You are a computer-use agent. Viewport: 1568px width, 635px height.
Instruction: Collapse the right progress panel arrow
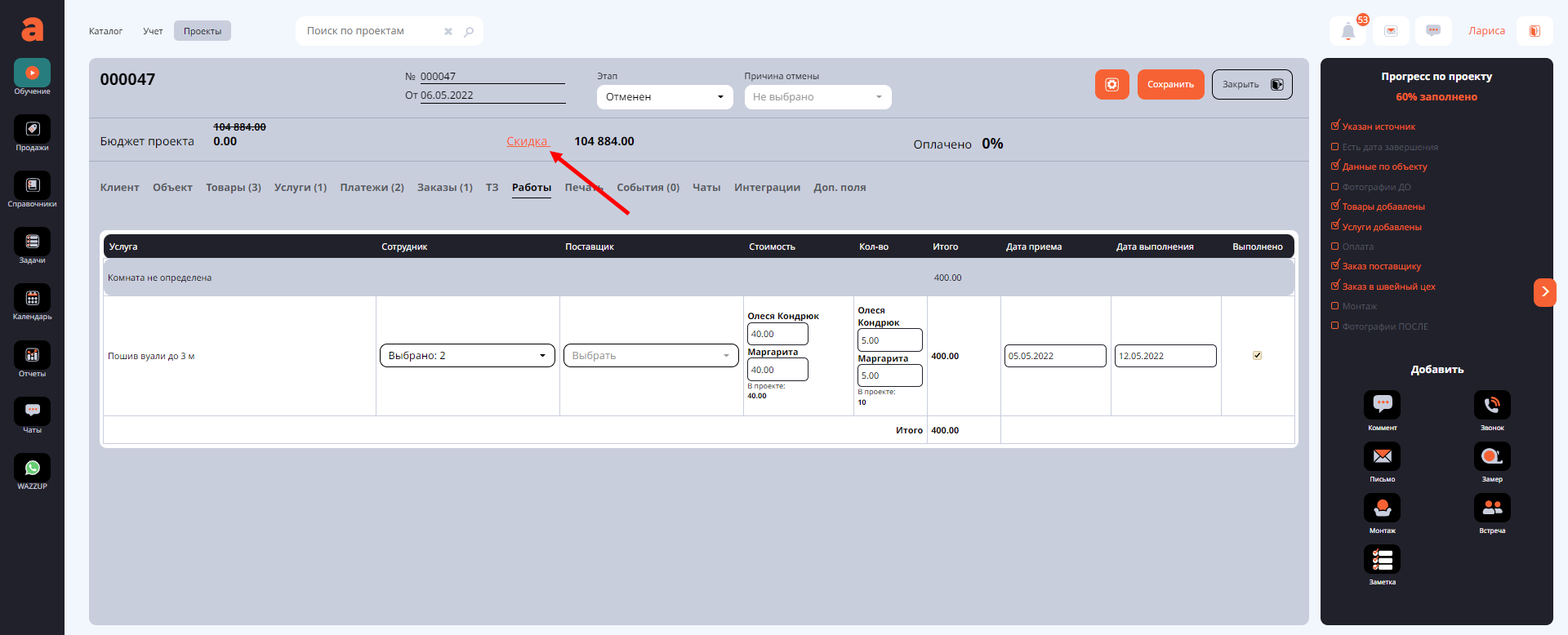click(1544, 292)
